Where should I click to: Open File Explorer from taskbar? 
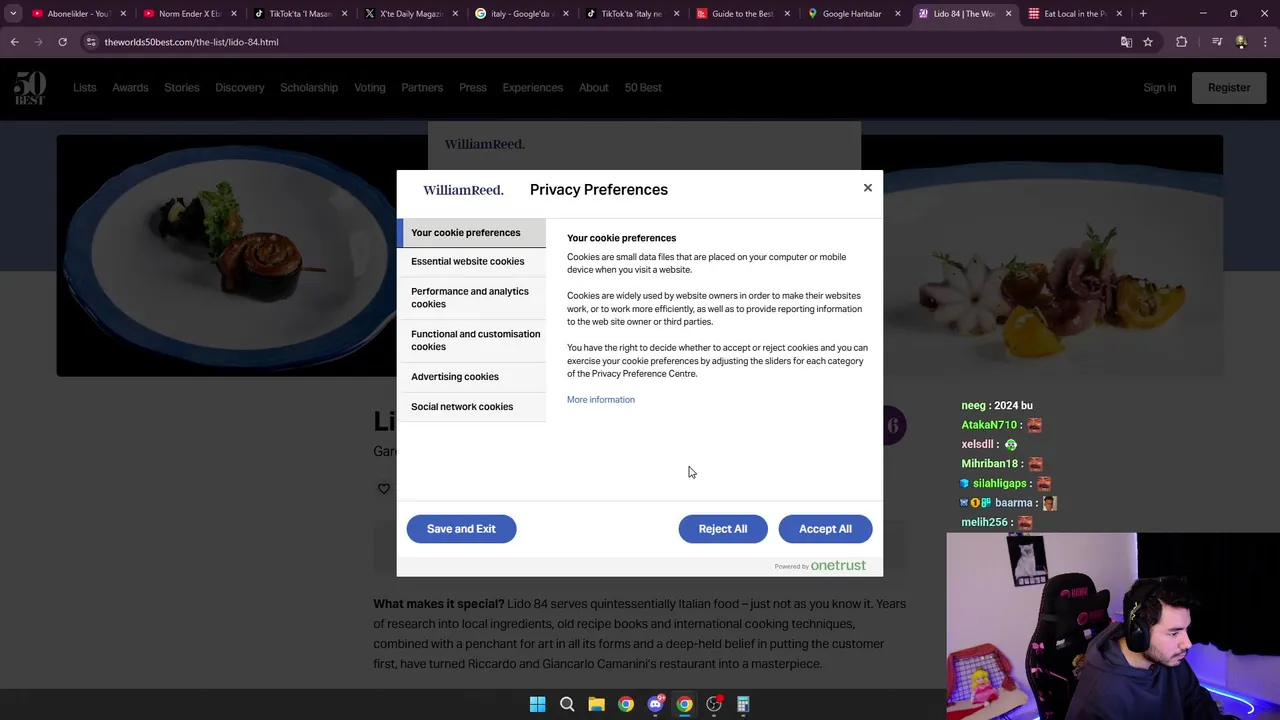click(596, 704)
